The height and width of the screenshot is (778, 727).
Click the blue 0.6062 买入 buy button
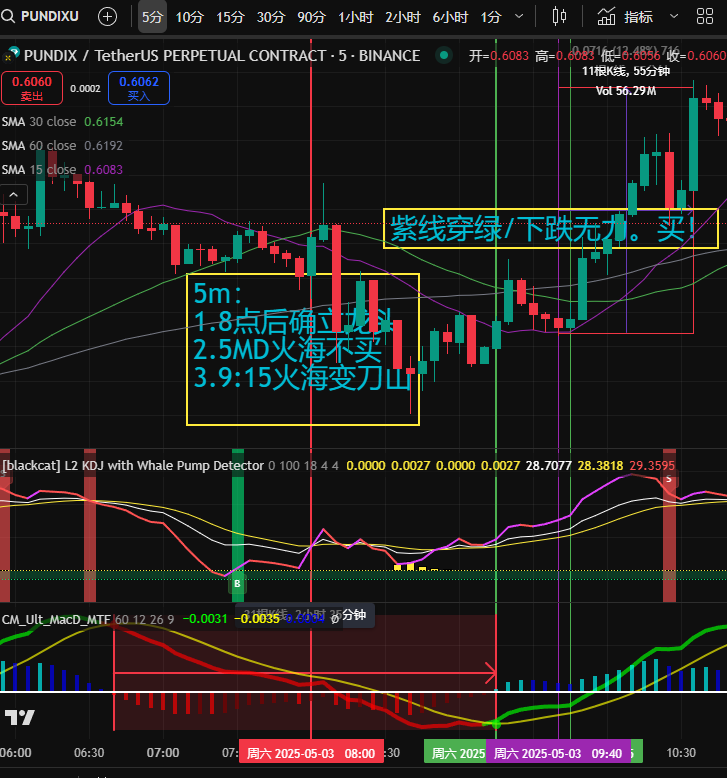pyautogui.click(x=139, y=88)
